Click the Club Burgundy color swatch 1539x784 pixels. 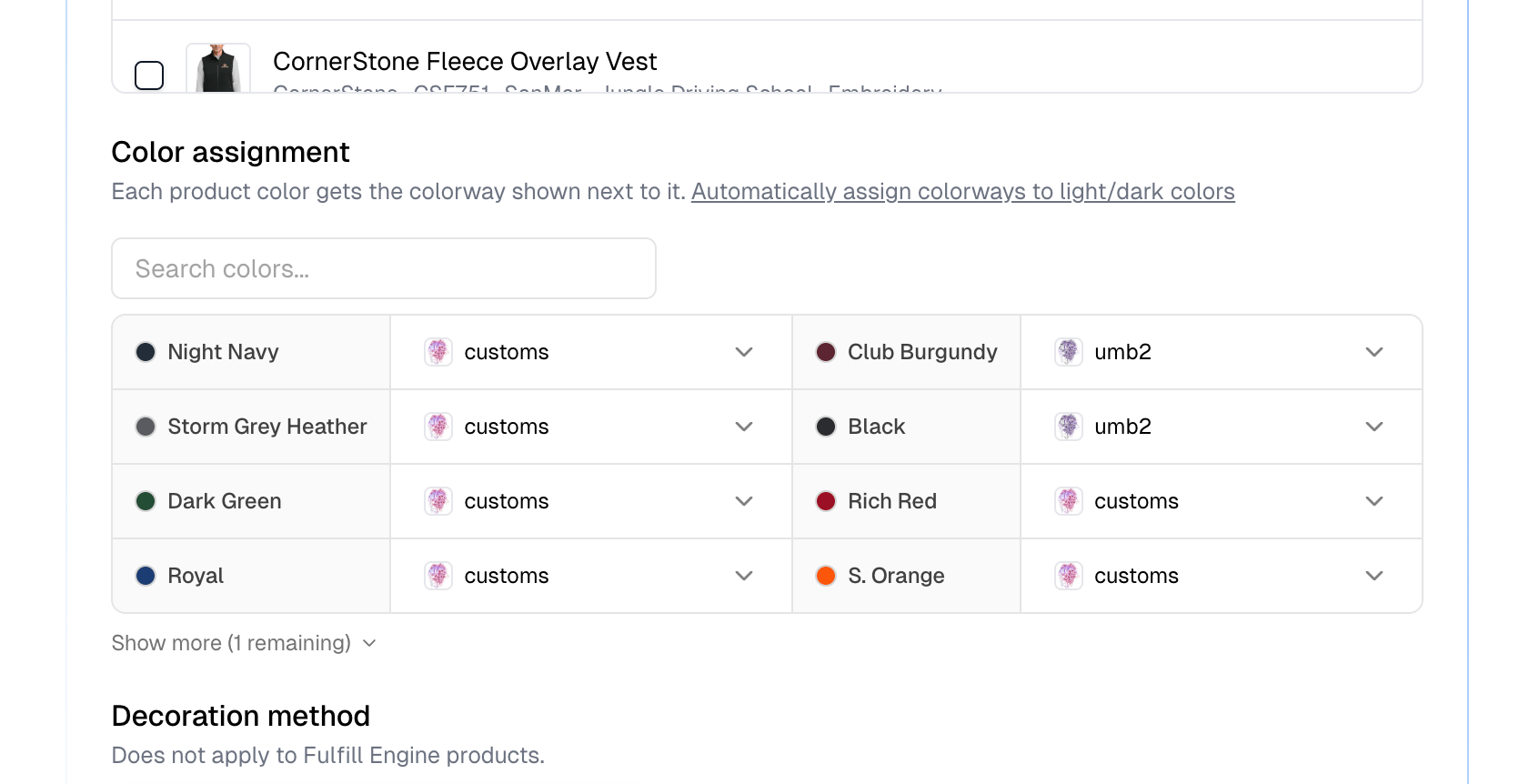click(826, 352)
